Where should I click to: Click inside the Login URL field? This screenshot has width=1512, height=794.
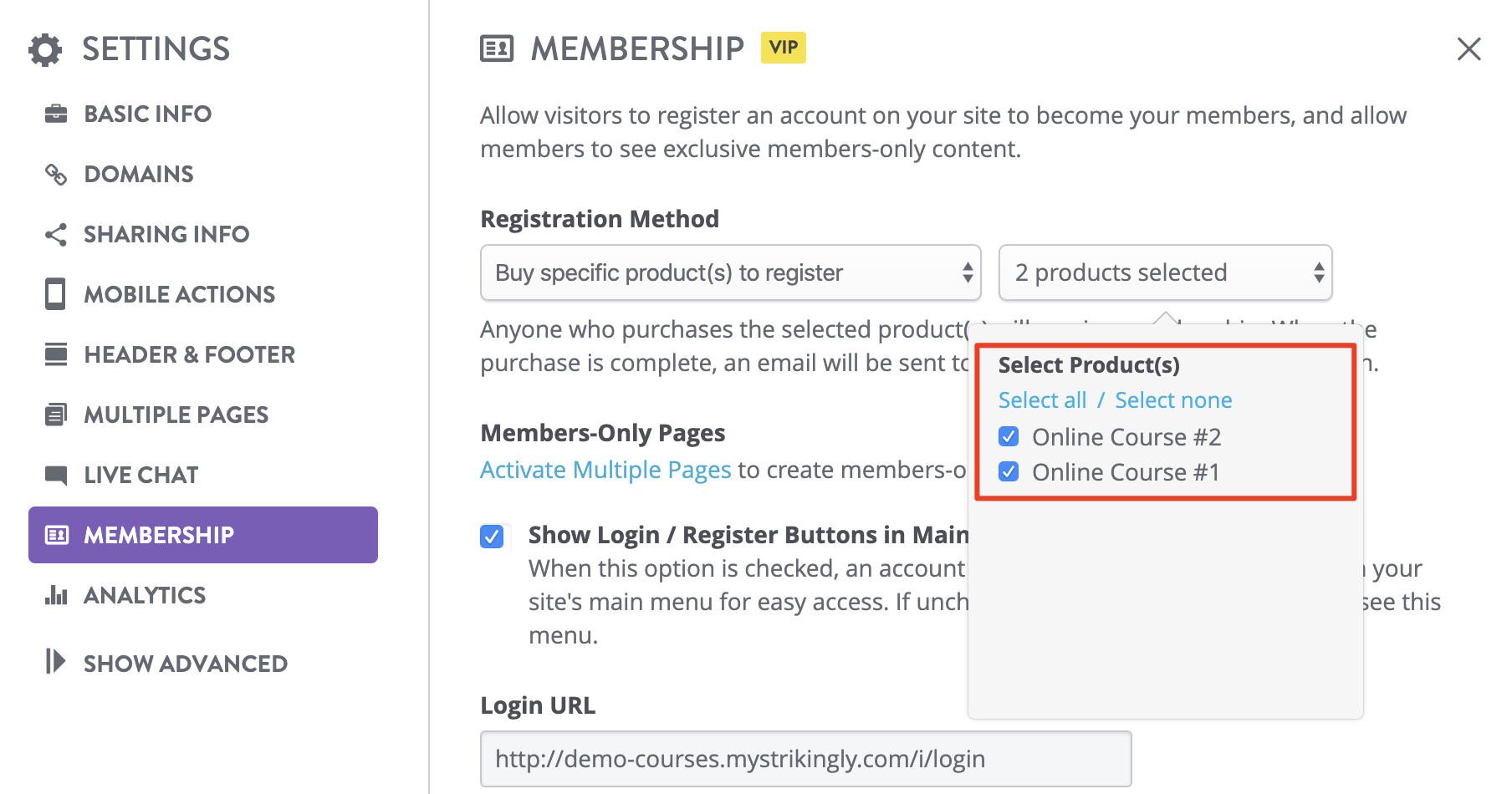click(x=803, y=758)
